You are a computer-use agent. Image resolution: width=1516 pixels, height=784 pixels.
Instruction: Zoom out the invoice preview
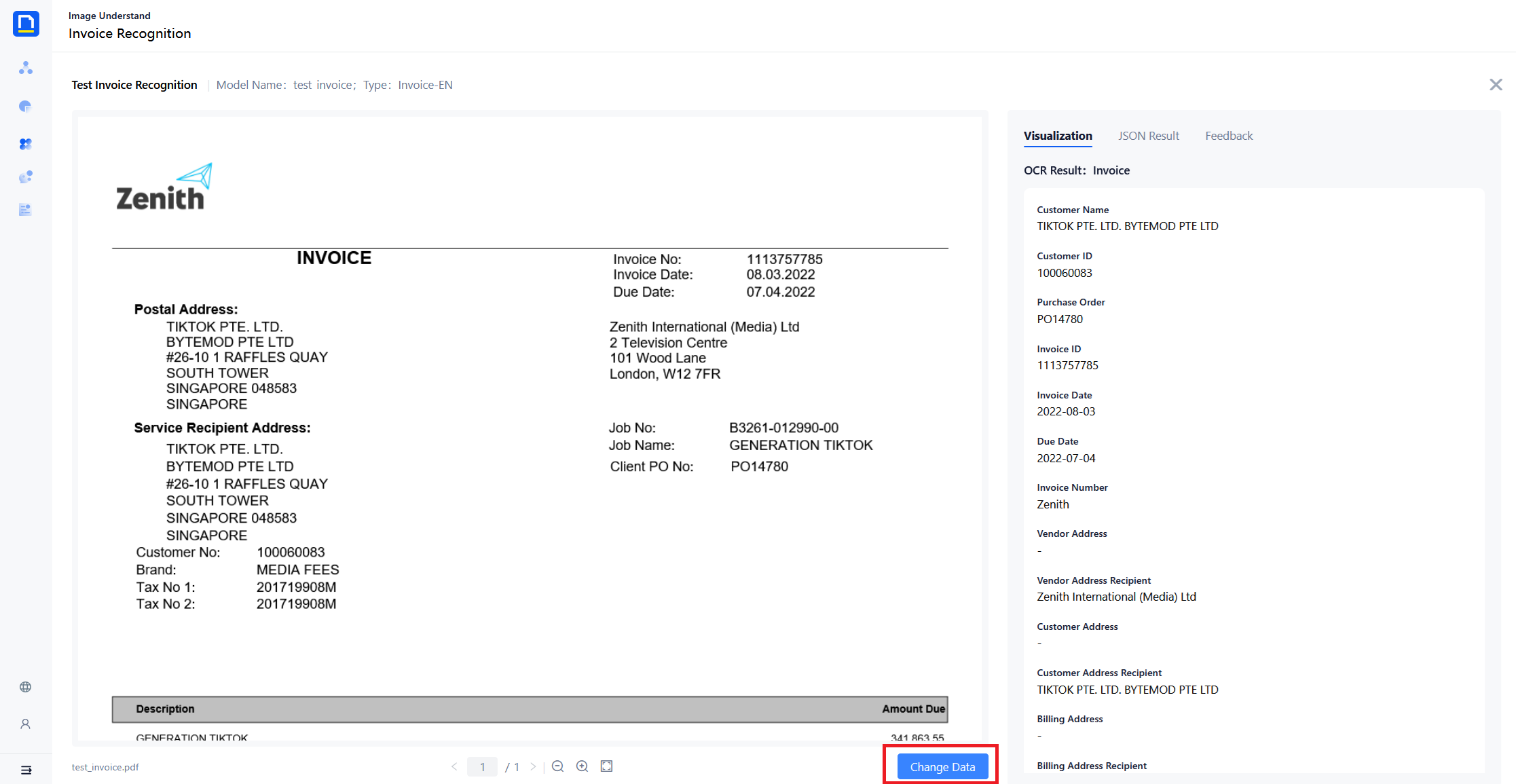tap(558, 766)
